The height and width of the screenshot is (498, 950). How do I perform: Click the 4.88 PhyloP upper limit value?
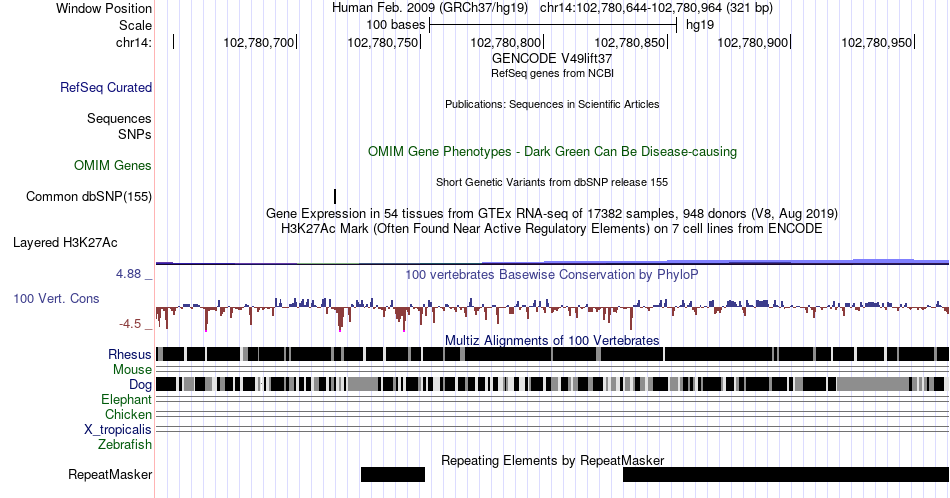pyautogui.click(x=128, y=274)
